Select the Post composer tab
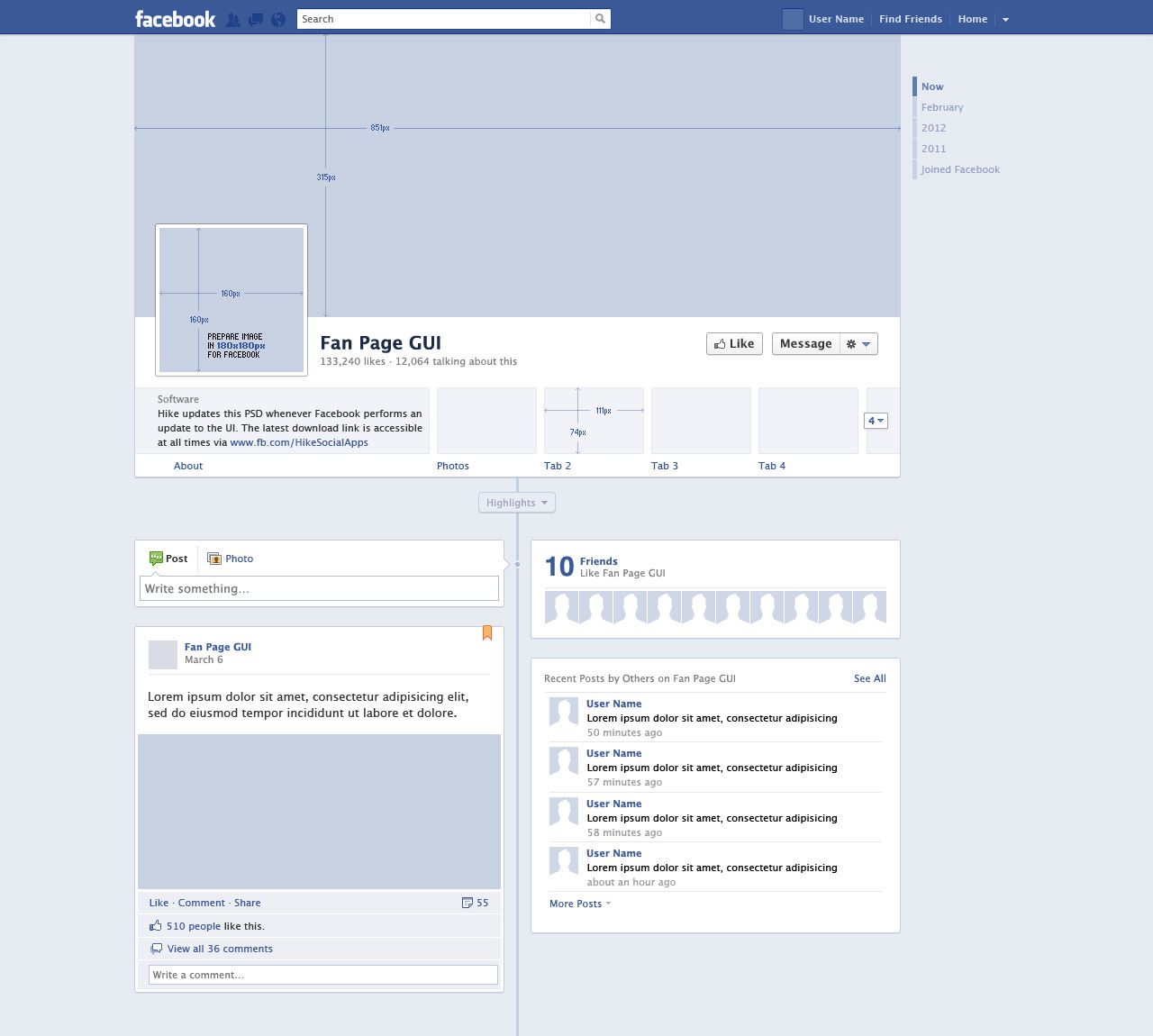Image resolution: width=1153 pixels, height=1036 pixels. tap(168, 559)
